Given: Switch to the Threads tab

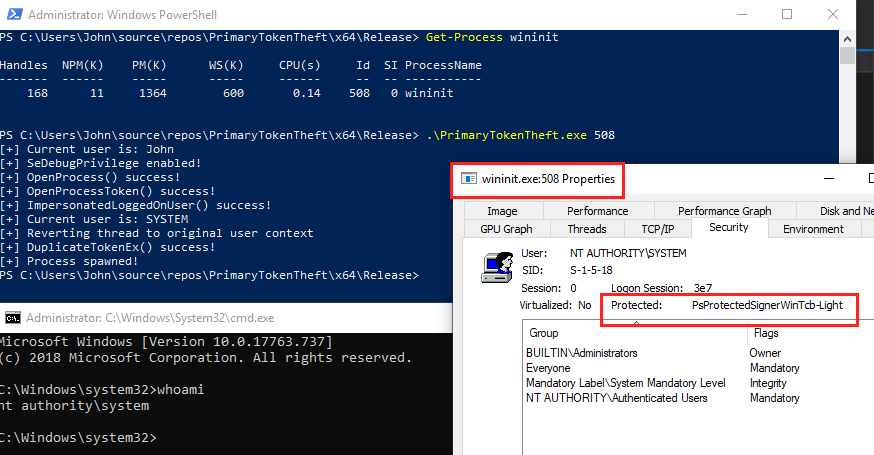Looking at the screenshot, I should click(x=587, y=229).
